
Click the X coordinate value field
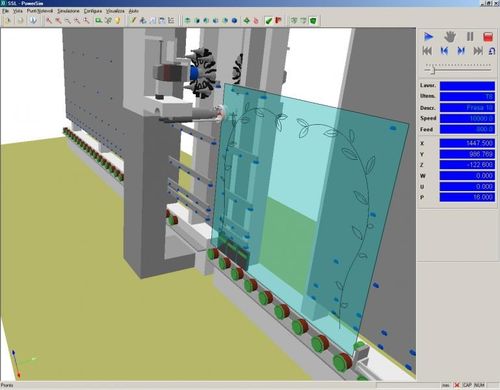467,143
